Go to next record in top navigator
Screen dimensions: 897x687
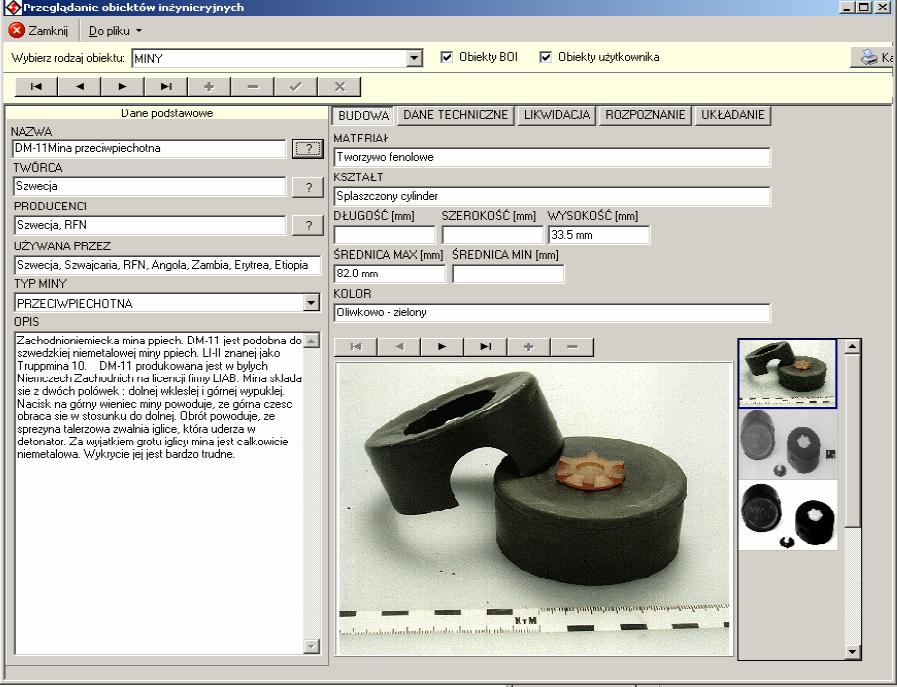(x=122, y=86)
